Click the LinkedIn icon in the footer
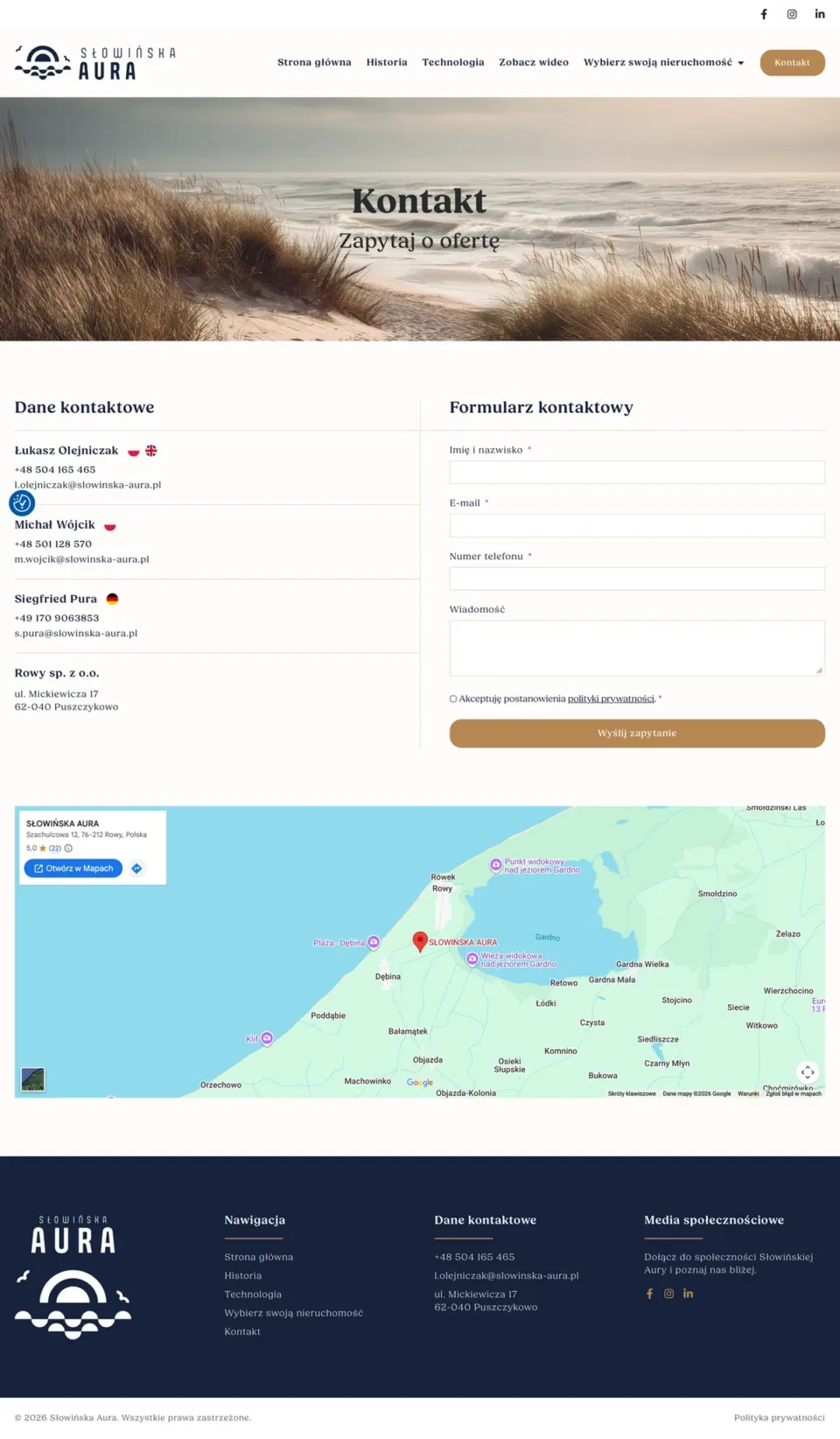Viewport: 840px width, 1439px height. (x=689, y=1294)
